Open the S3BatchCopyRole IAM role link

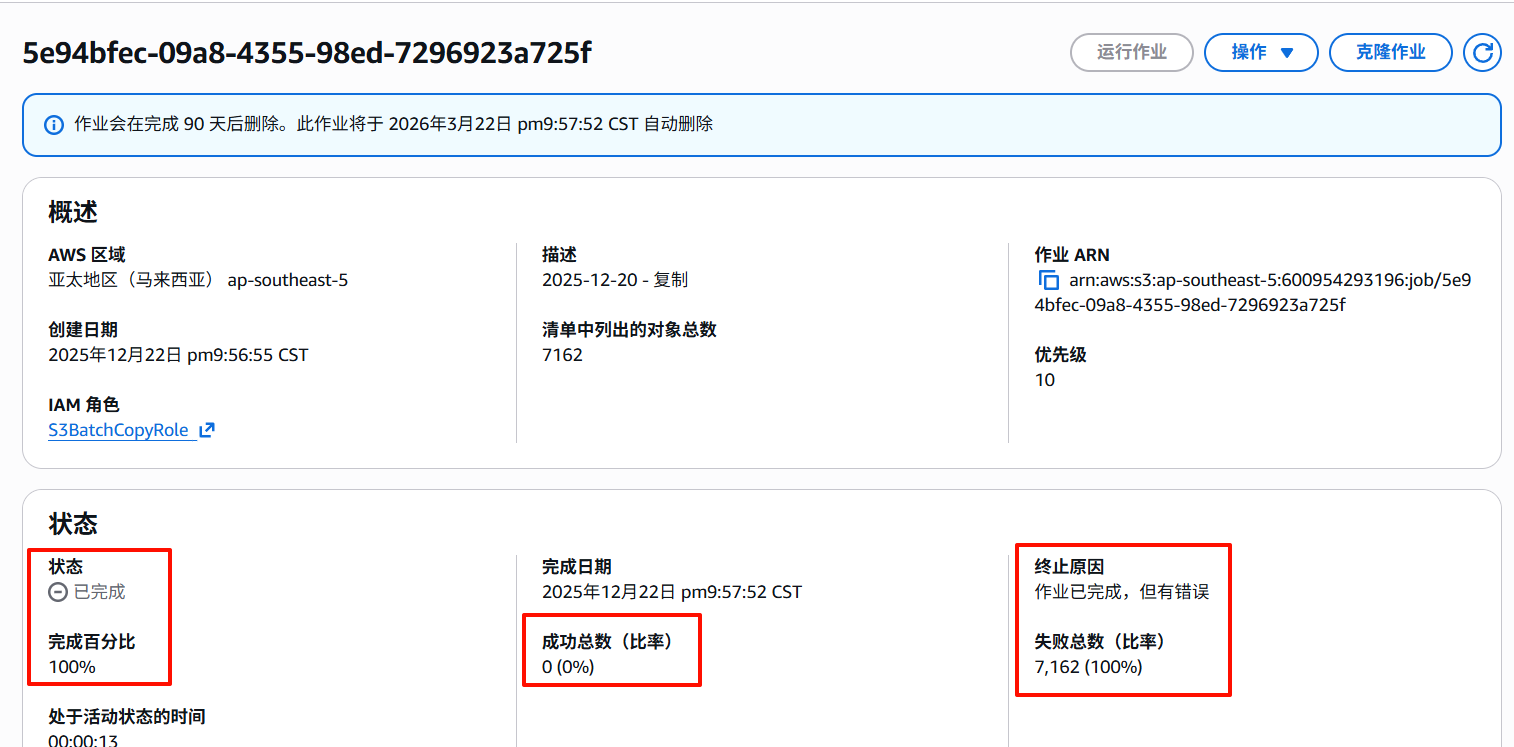pos(119,430)
